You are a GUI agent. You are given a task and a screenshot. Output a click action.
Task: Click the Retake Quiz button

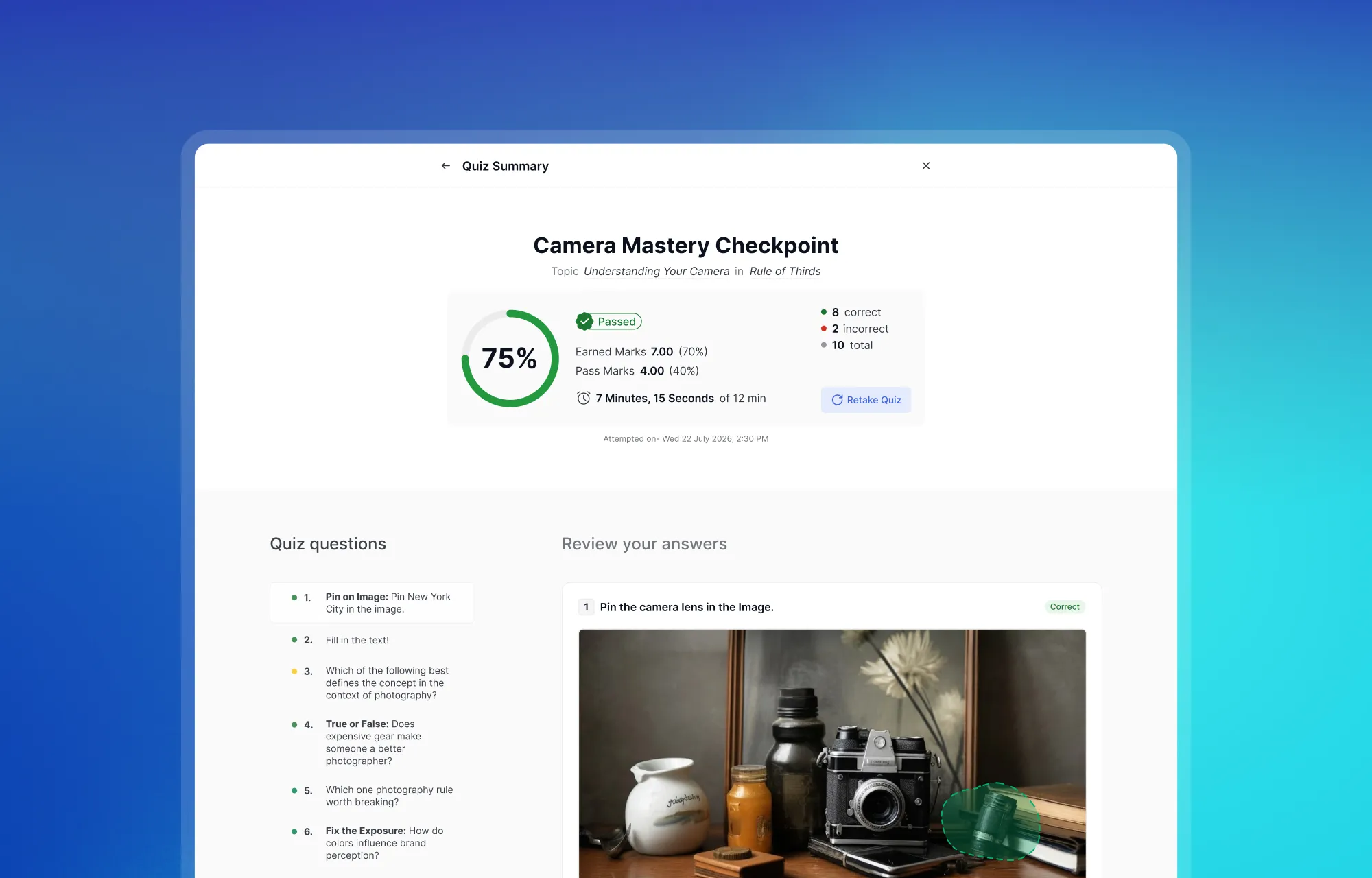pos(866,400)
